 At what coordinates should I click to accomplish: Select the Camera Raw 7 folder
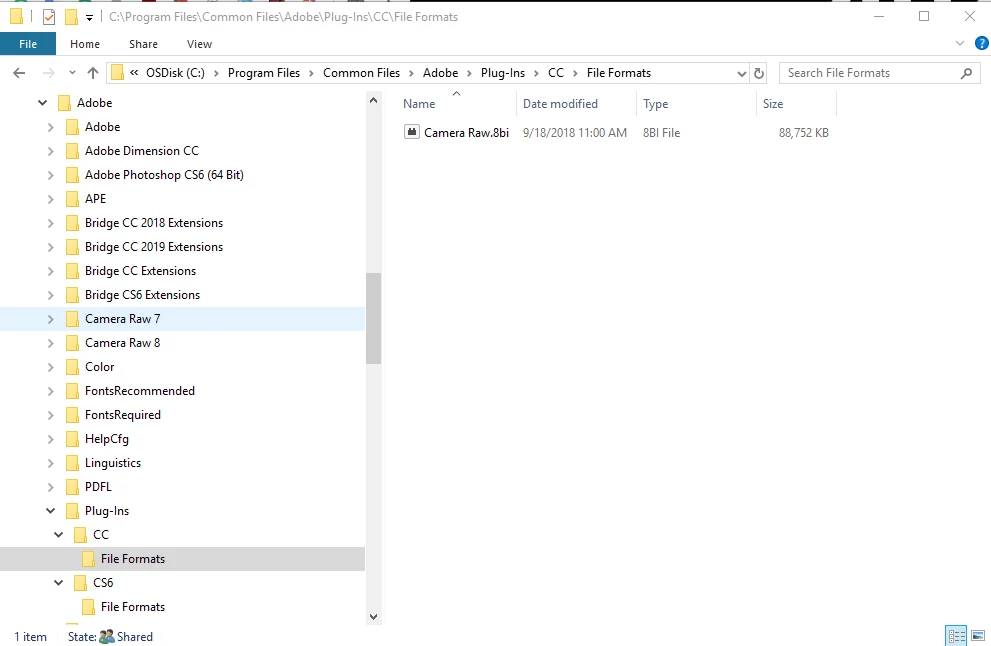click(x=123, y=319)
